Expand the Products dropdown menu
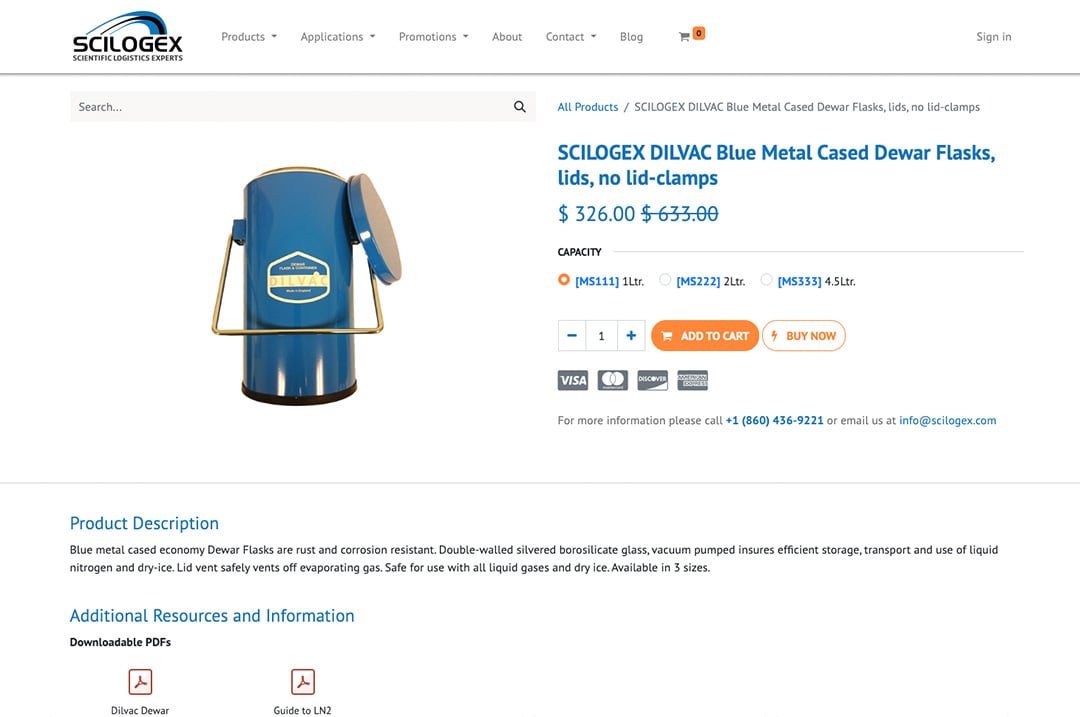 [249, 37]
